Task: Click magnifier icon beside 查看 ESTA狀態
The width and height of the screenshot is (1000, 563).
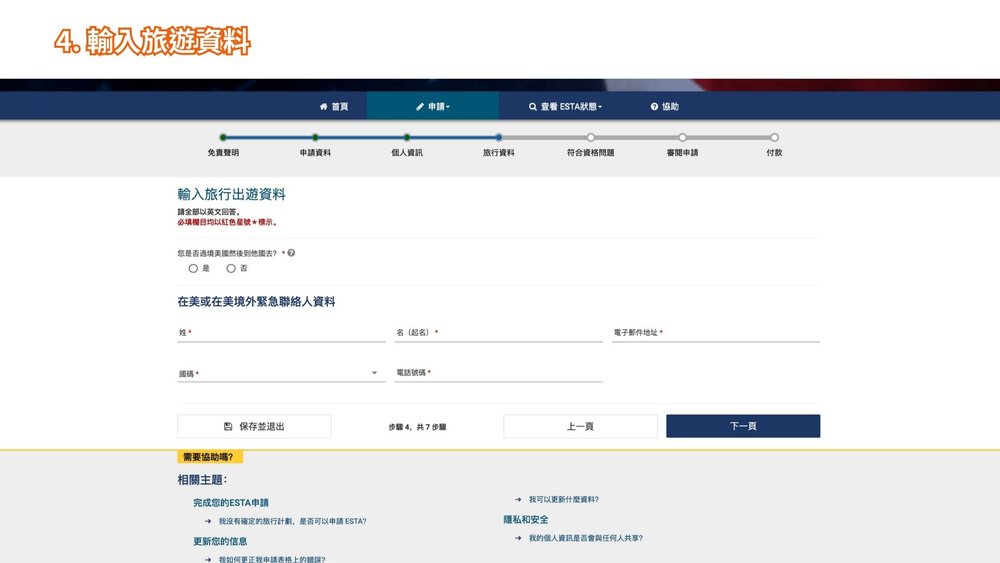Action: pyautogui.click(x=533, y=106)
